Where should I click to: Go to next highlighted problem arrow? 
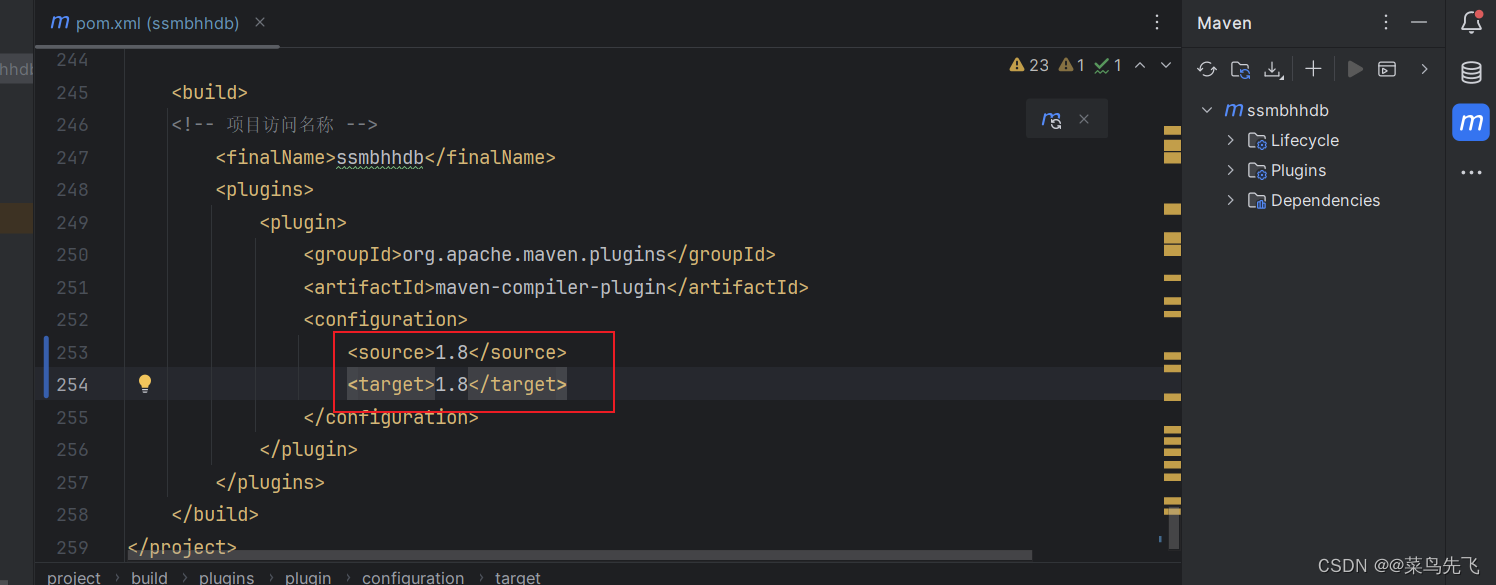pyautogui.click(x=1165, y=65)
